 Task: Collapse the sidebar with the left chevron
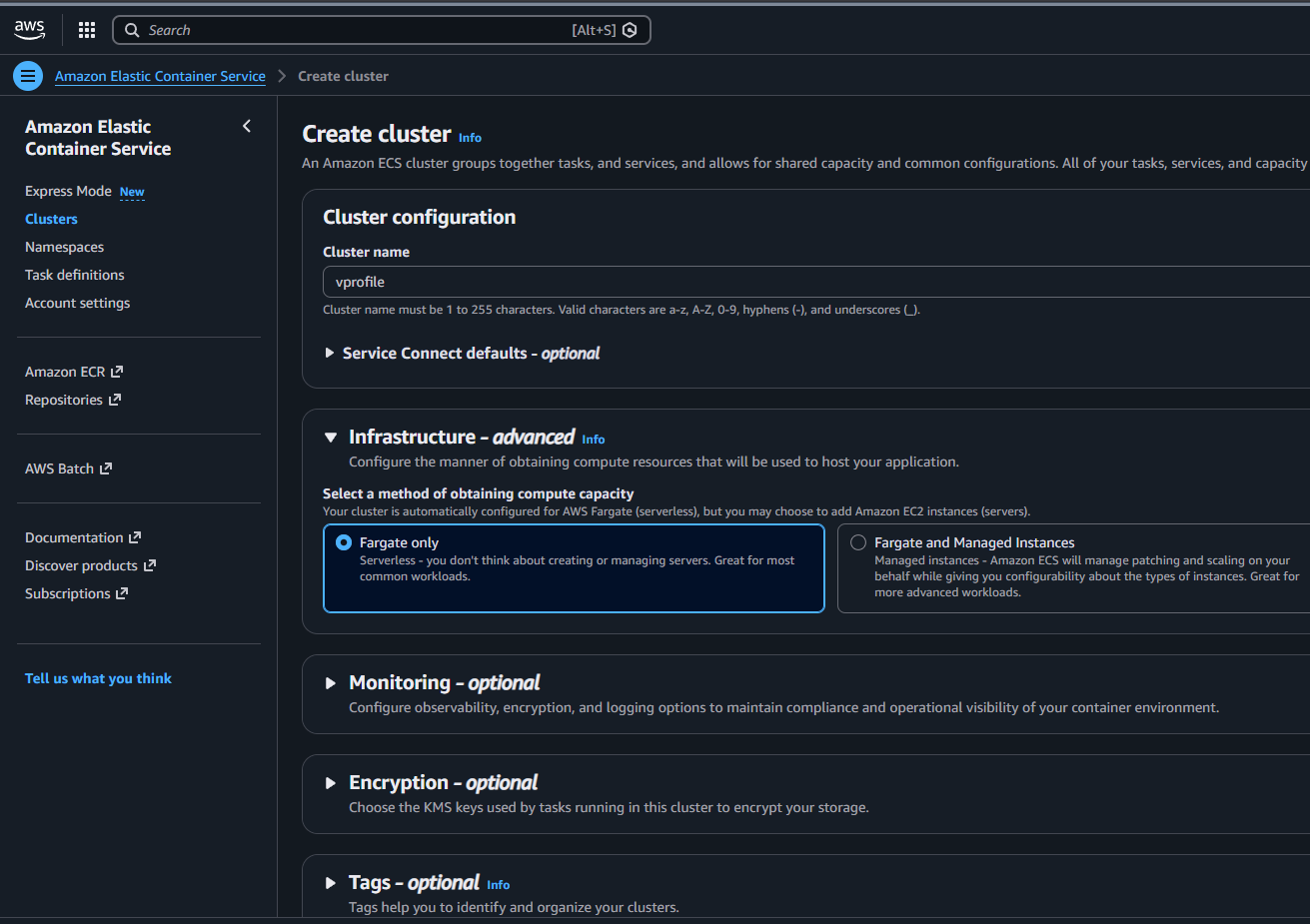(247, 126)
